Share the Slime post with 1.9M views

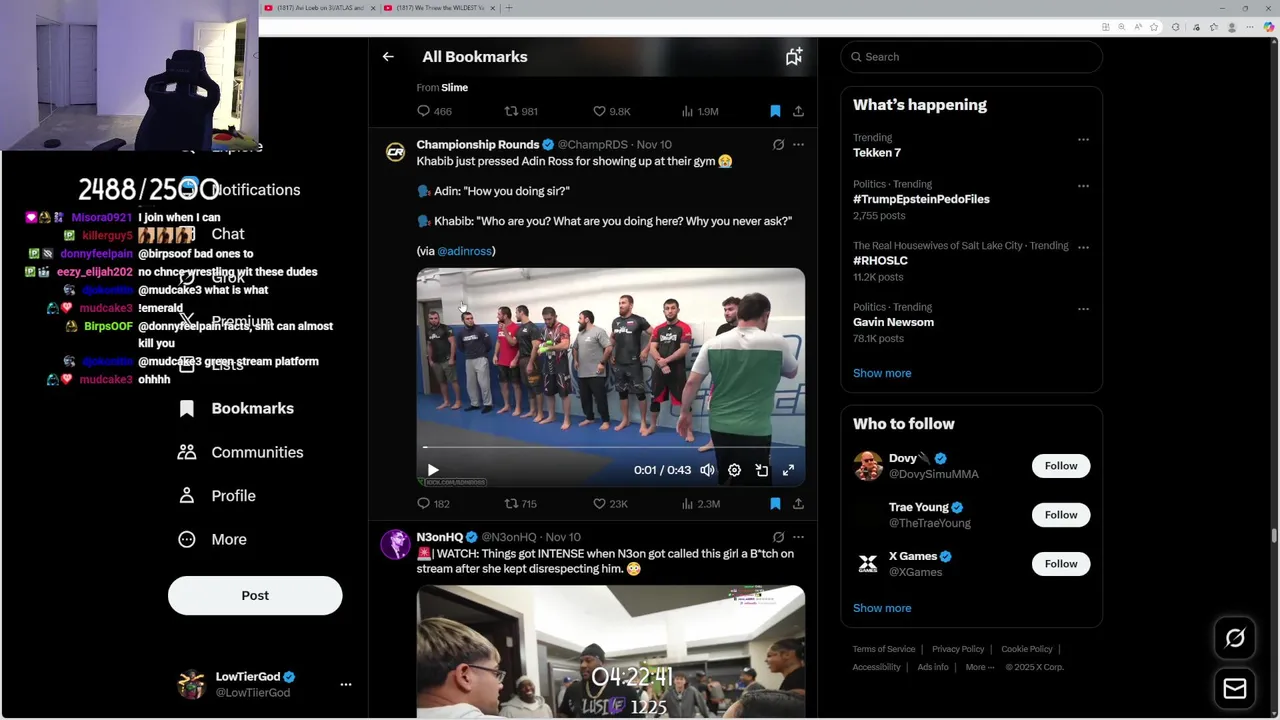click(798, 111)
